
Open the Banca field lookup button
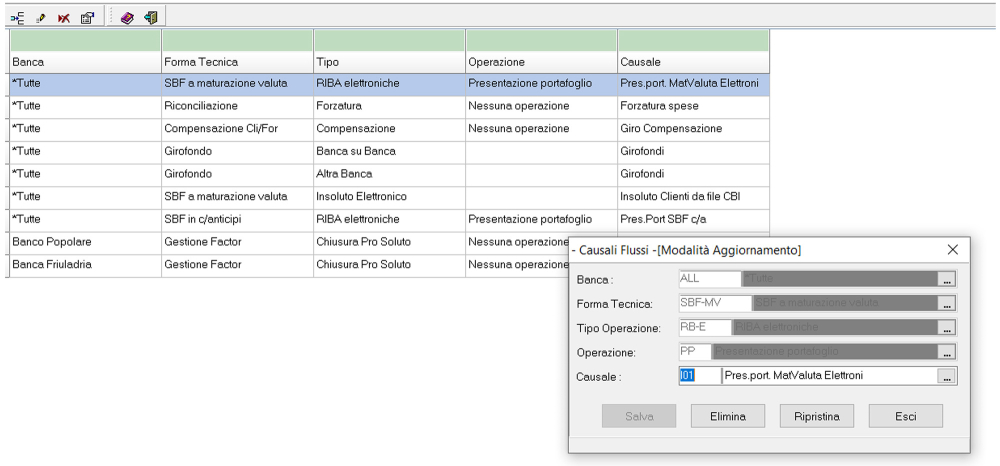click(x=947, y=279)
